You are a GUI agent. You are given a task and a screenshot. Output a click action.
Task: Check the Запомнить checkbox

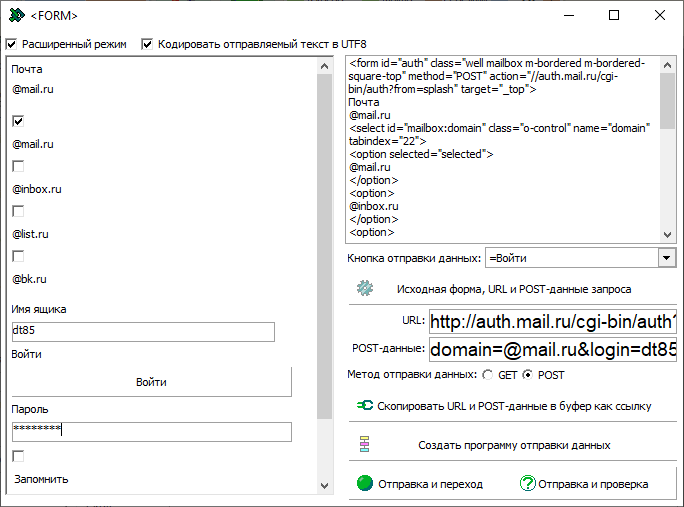[18, 456]
